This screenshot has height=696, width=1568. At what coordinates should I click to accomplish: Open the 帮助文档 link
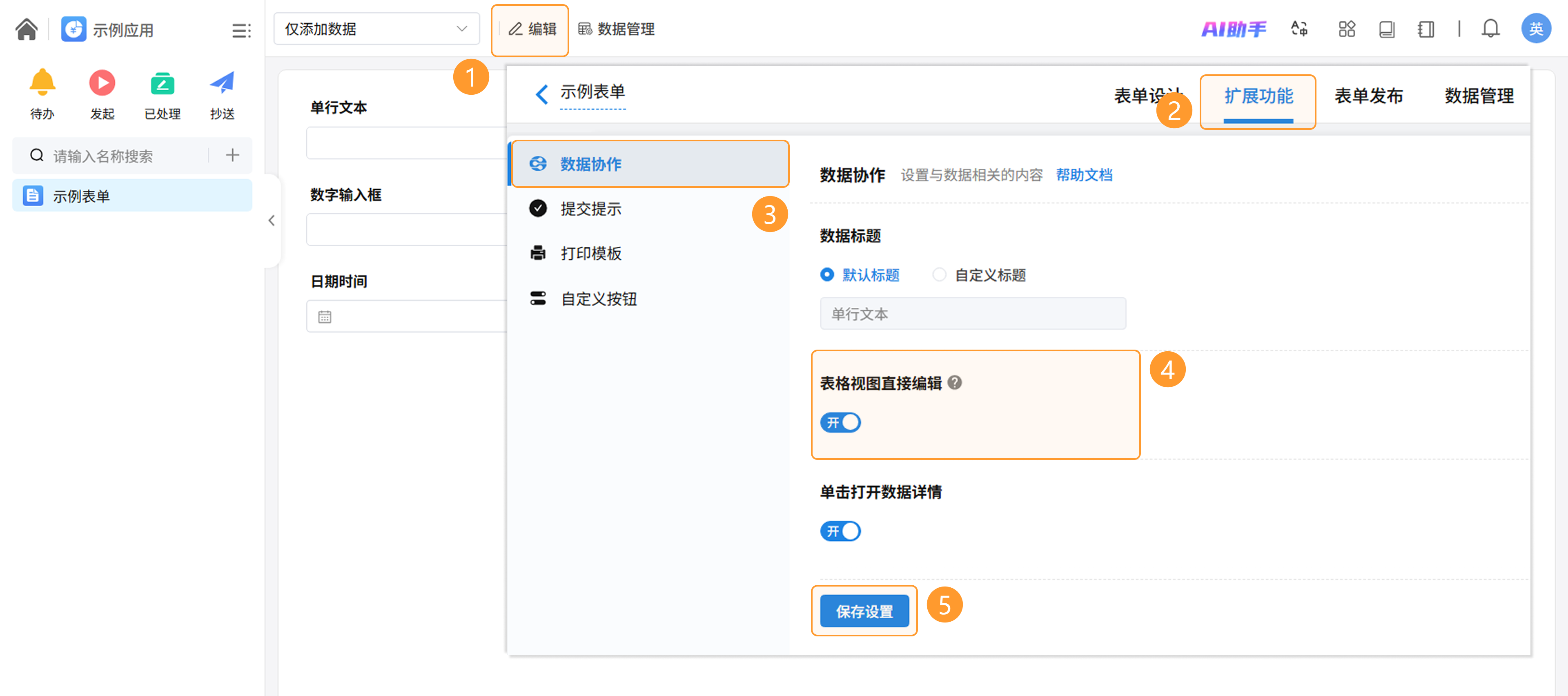coord(1083,175)
